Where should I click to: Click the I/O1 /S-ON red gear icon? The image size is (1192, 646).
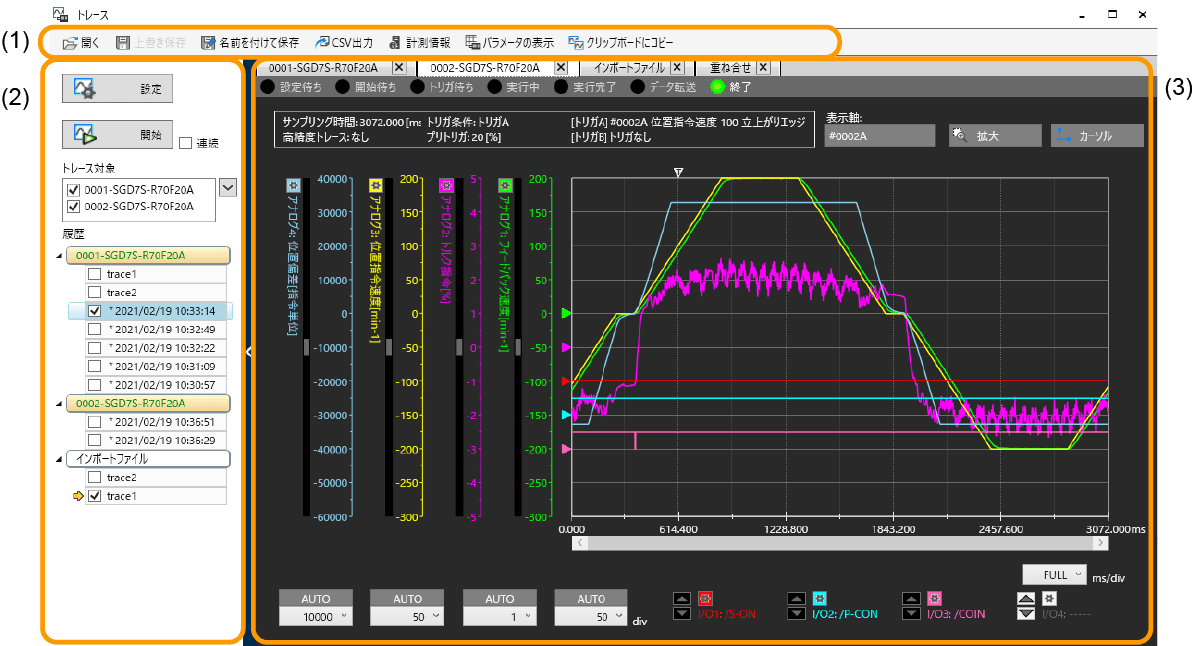pos(705,598)
